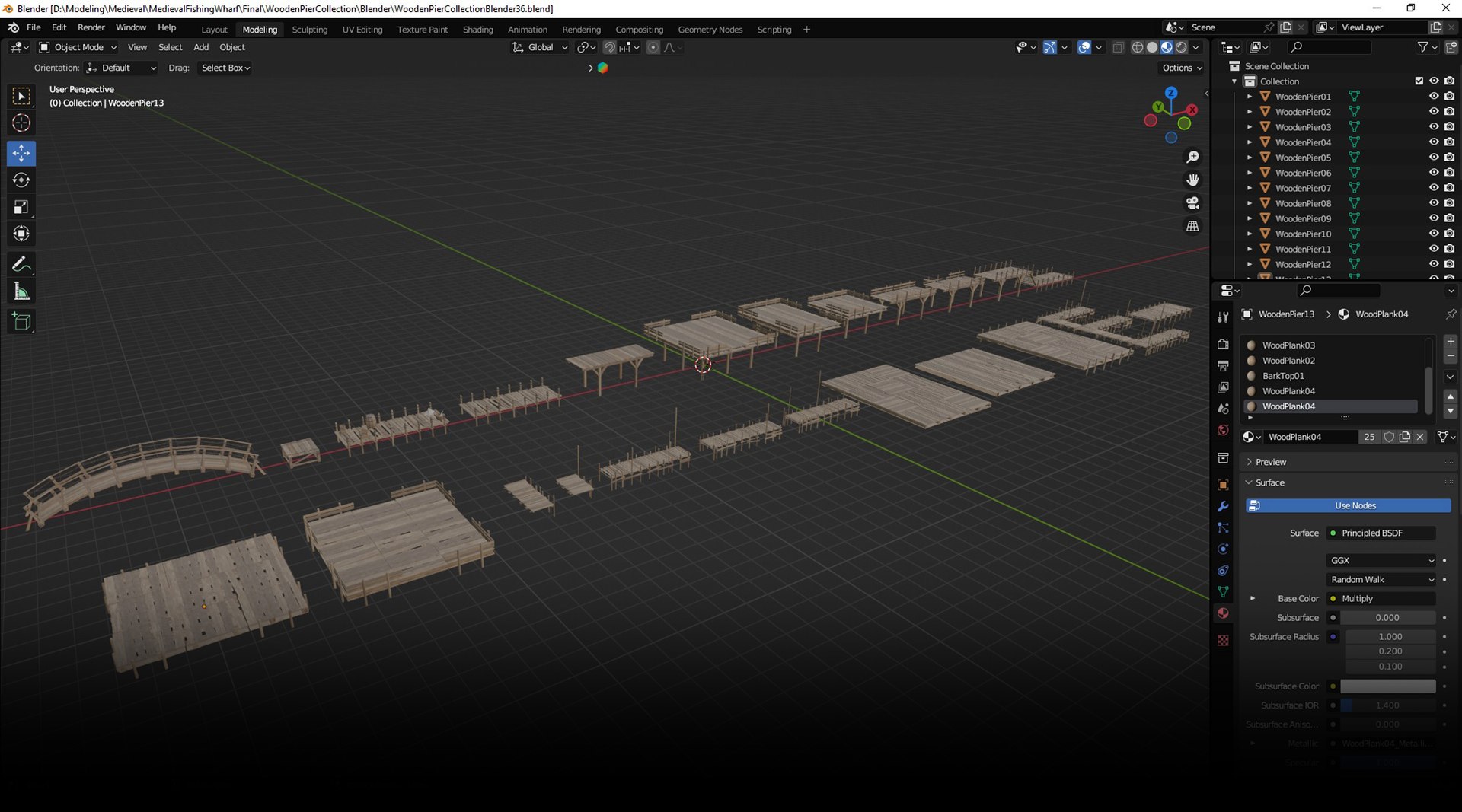Viewport: 1462px width, 812px height.
Task: Uncheck the Collection exclude checkbox
Action: pyautogui.click(x=1419, y=81)
